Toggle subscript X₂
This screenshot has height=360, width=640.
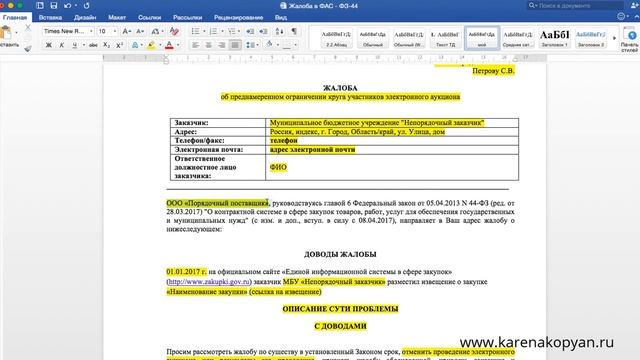point(107,45)
